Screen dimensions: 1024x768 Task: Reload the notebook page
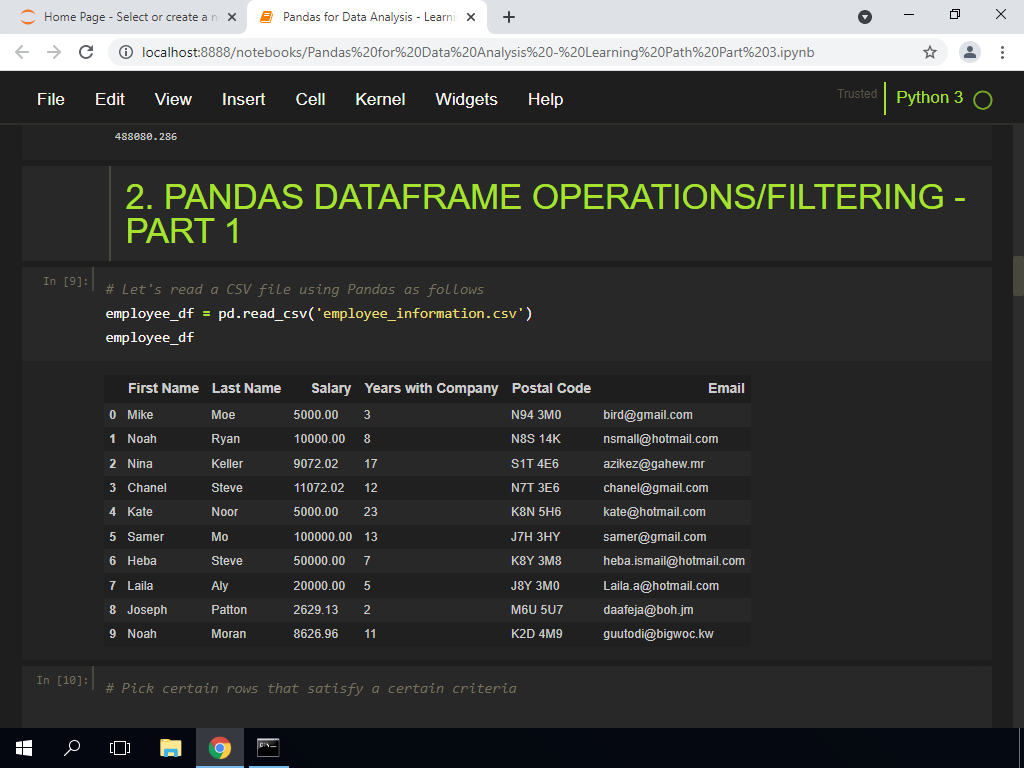click(x=86, y=52)
